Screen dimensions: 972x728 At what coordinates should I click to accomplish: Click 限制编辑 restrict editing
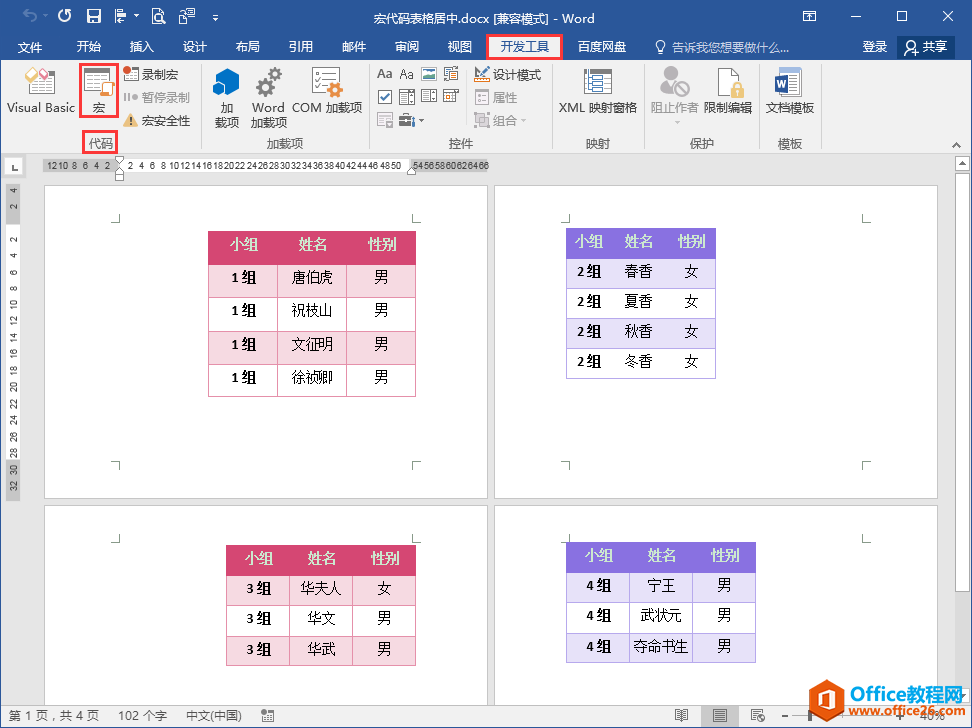728,91
